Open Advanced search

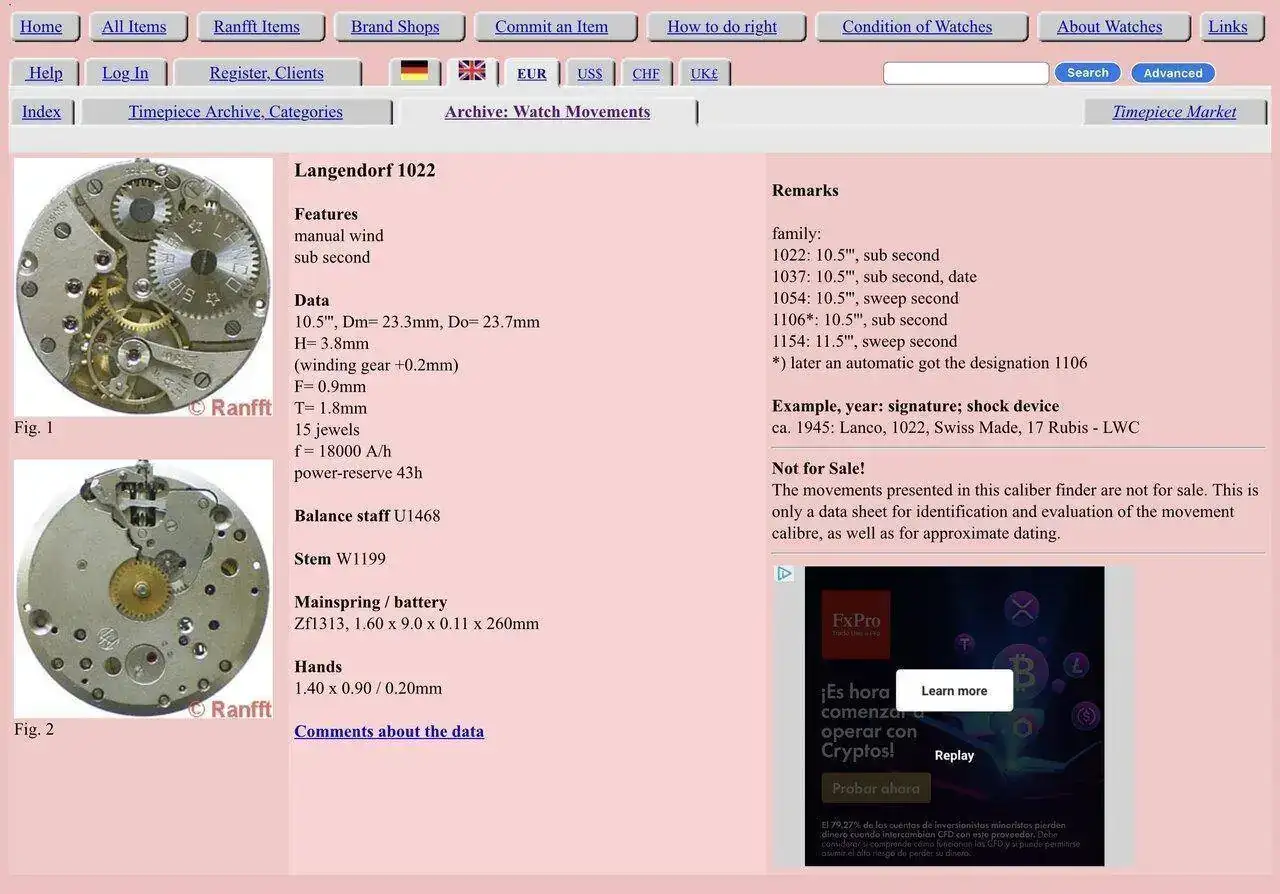point(1173,73)
